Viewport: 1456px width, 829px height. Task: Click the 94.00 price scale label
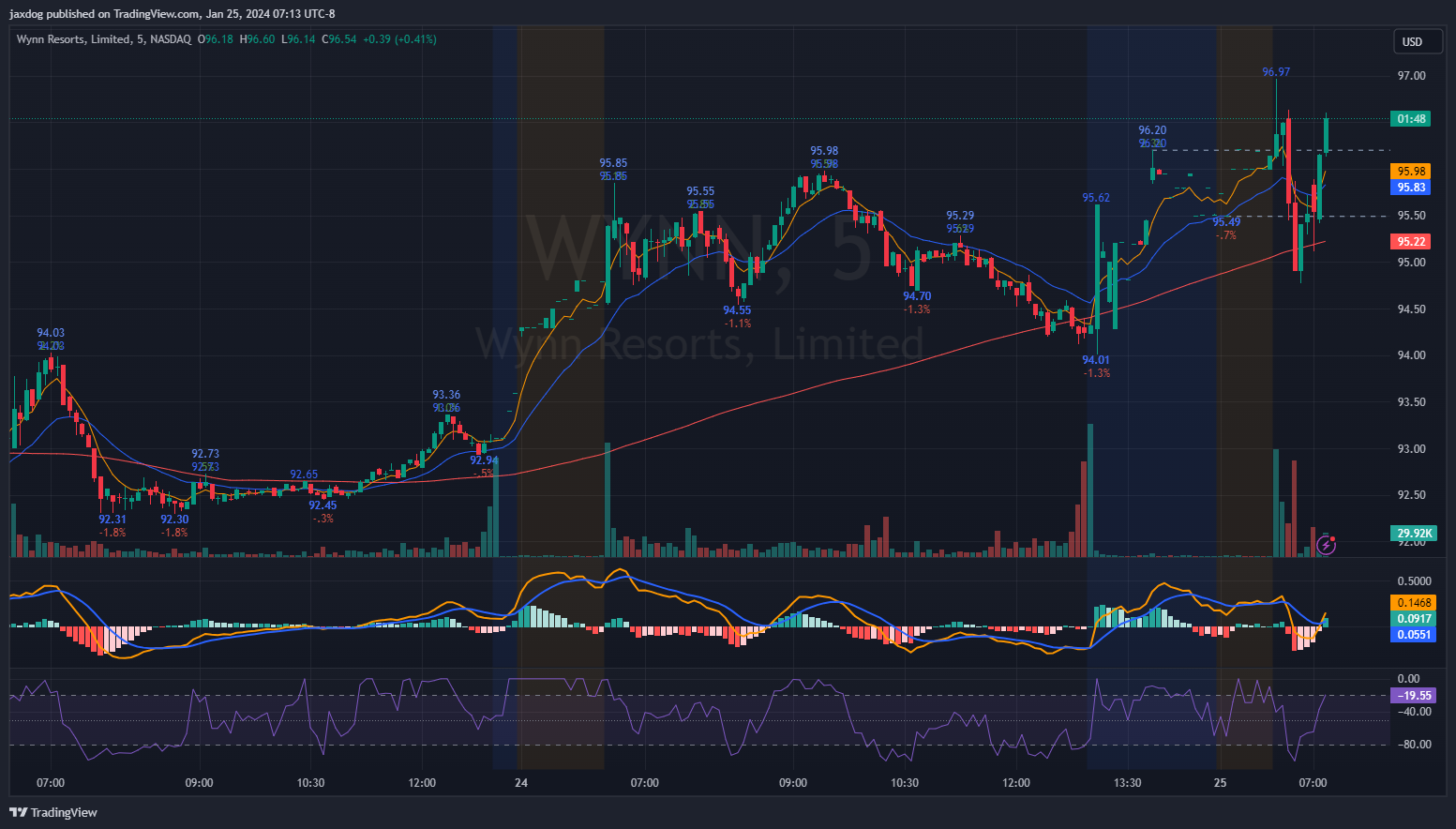(1411, 355)
